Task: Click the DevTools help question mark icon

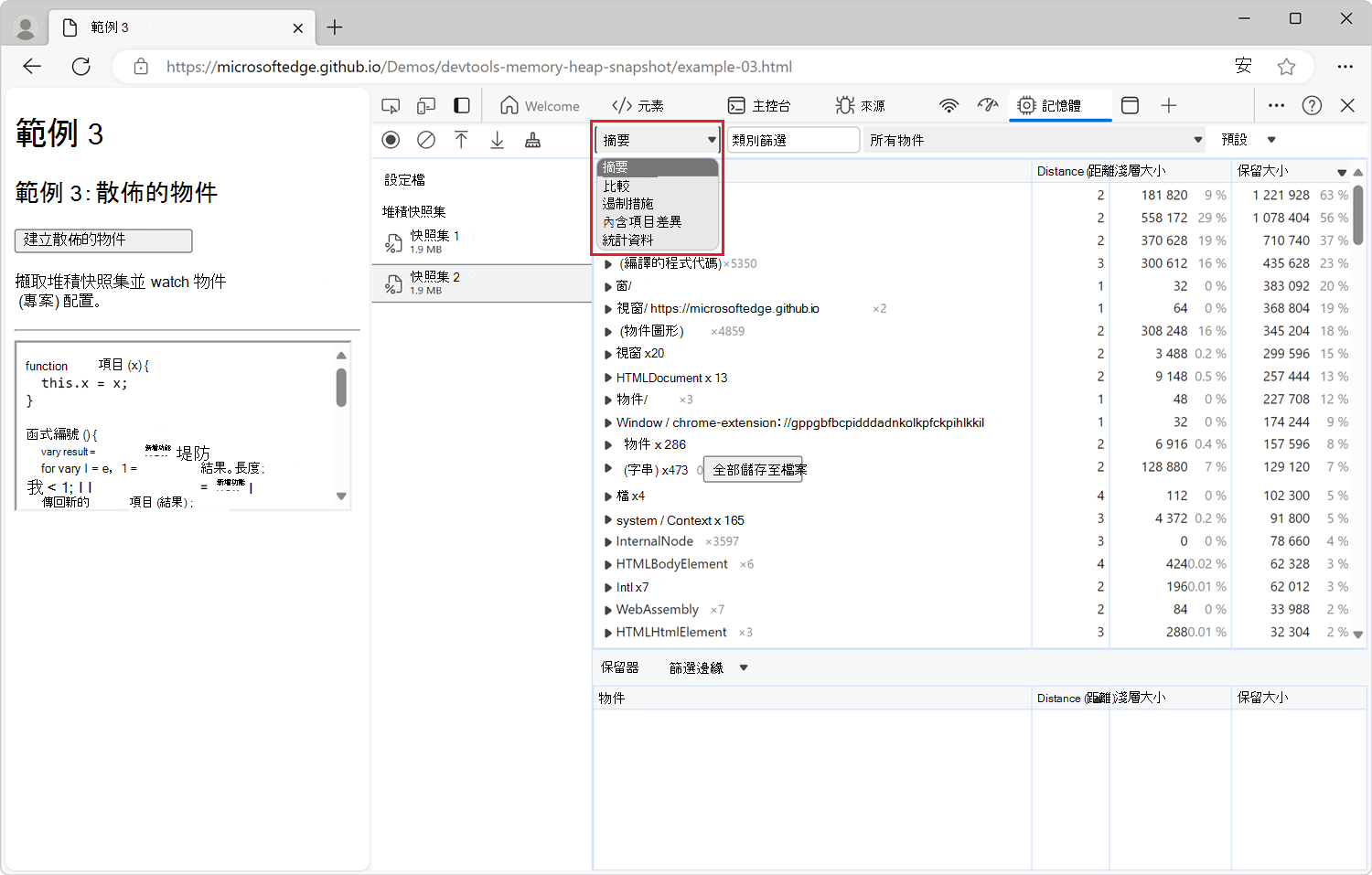Action: pos(1312,106)
